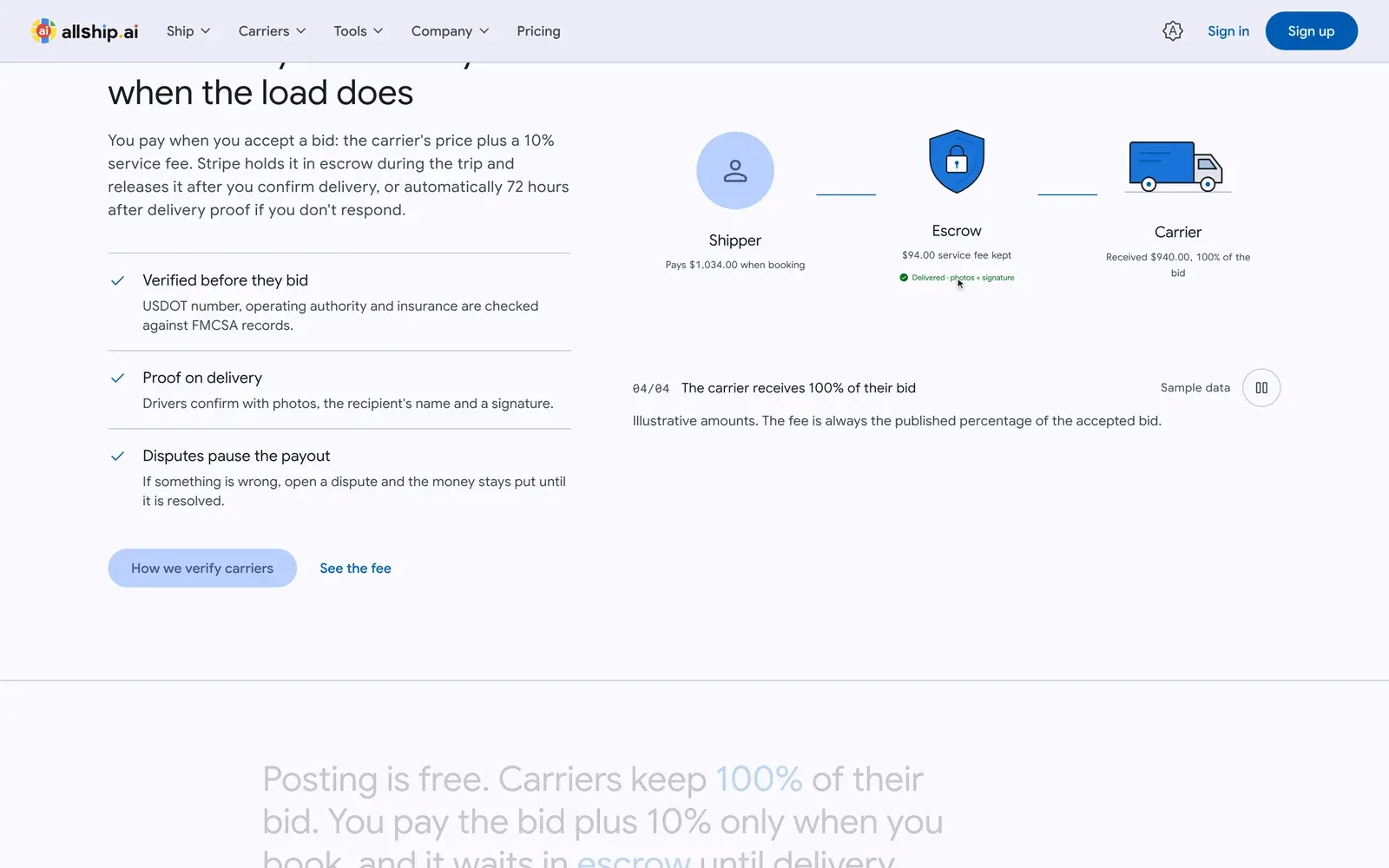
Task: Click the Sign in link
Action: 1228,31
